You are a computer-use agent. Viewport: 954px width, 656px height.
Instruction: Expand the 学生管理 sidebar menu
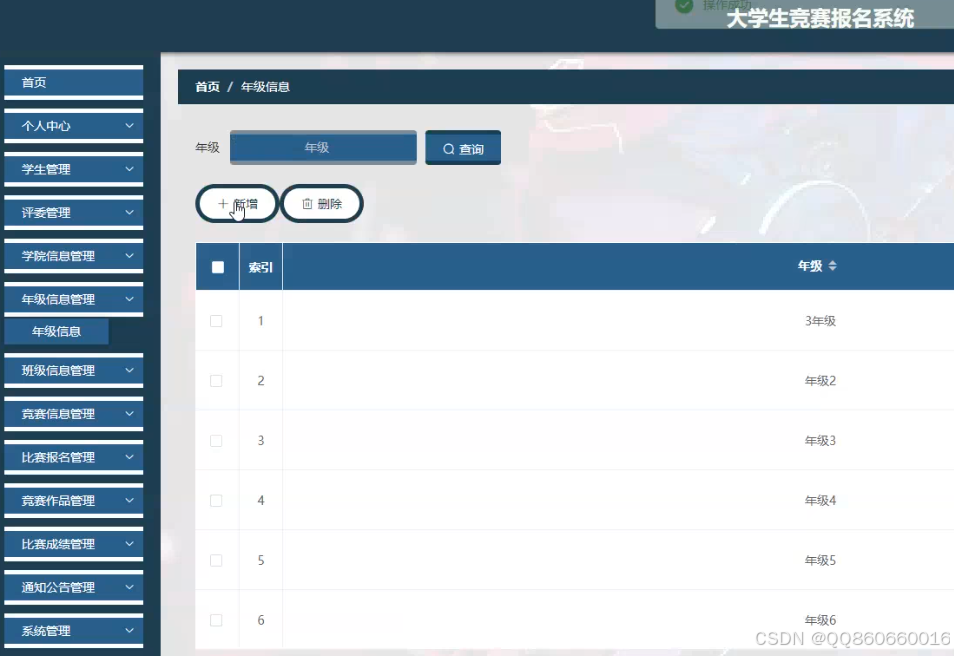click(x=73, y=169)
